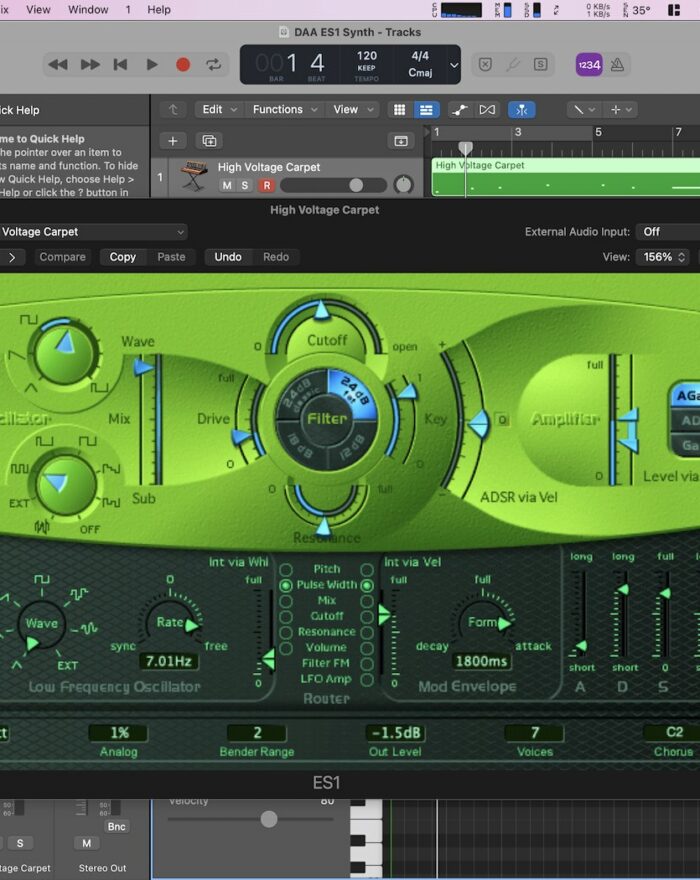Click the Redo button
Screen dimensions: 700x880
pos(276,257)
